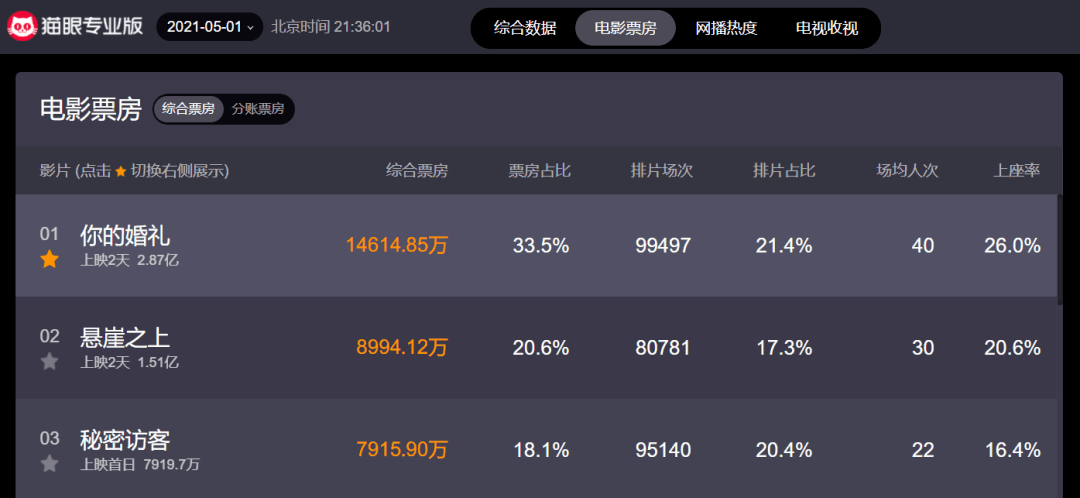
Task: Click the screenings count 95140
Action: tap(663, 450)
